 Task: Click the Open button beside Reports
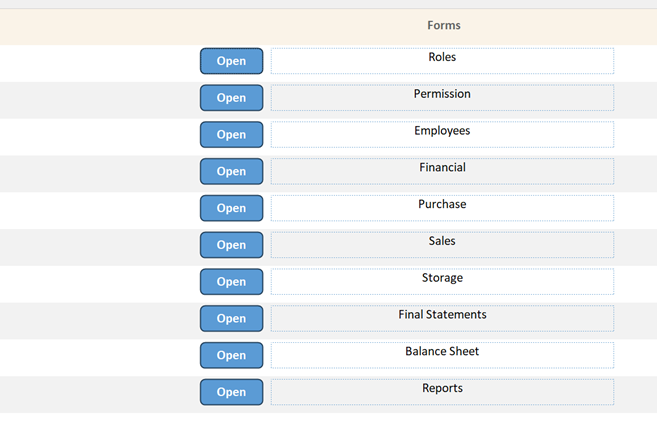[231, 392]
